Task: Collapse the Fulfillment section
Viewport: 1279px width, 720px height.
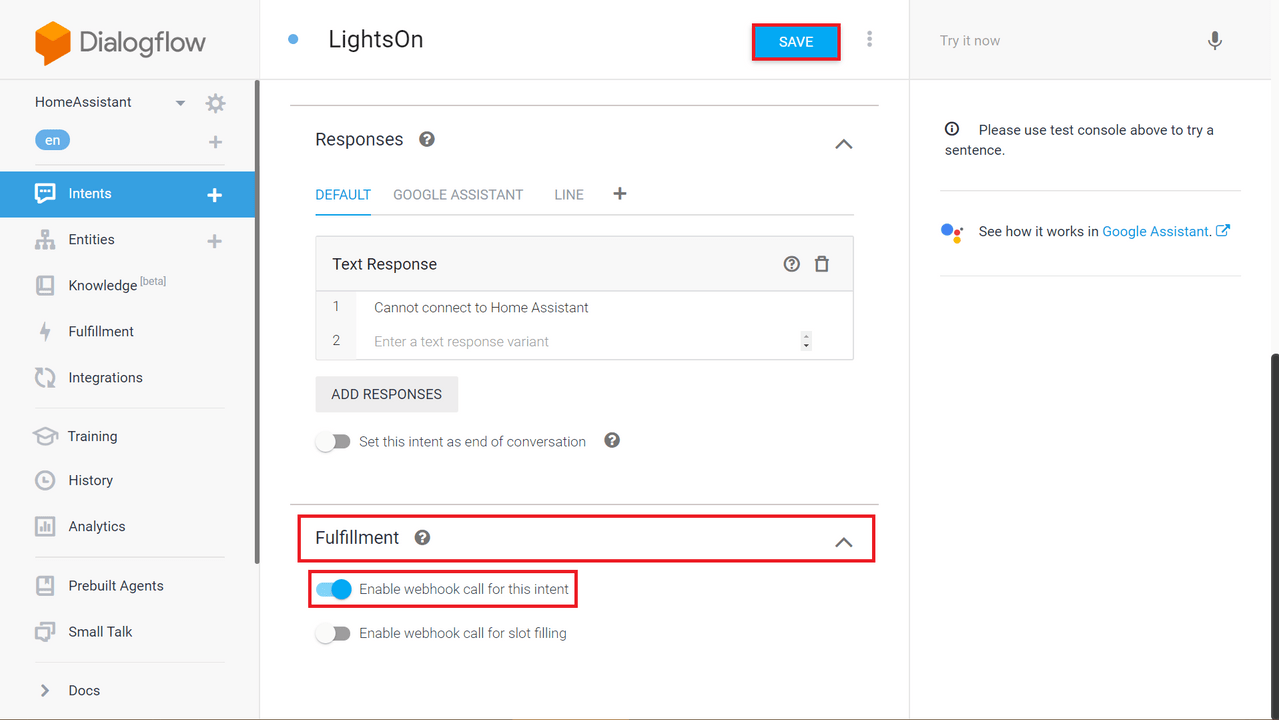Action: 844,542
